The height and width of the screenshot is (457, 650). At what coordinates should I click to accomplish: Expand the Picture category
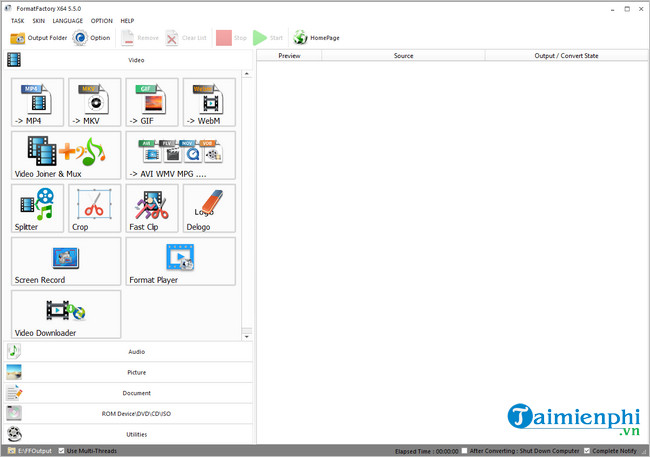(x=128, y=372)
